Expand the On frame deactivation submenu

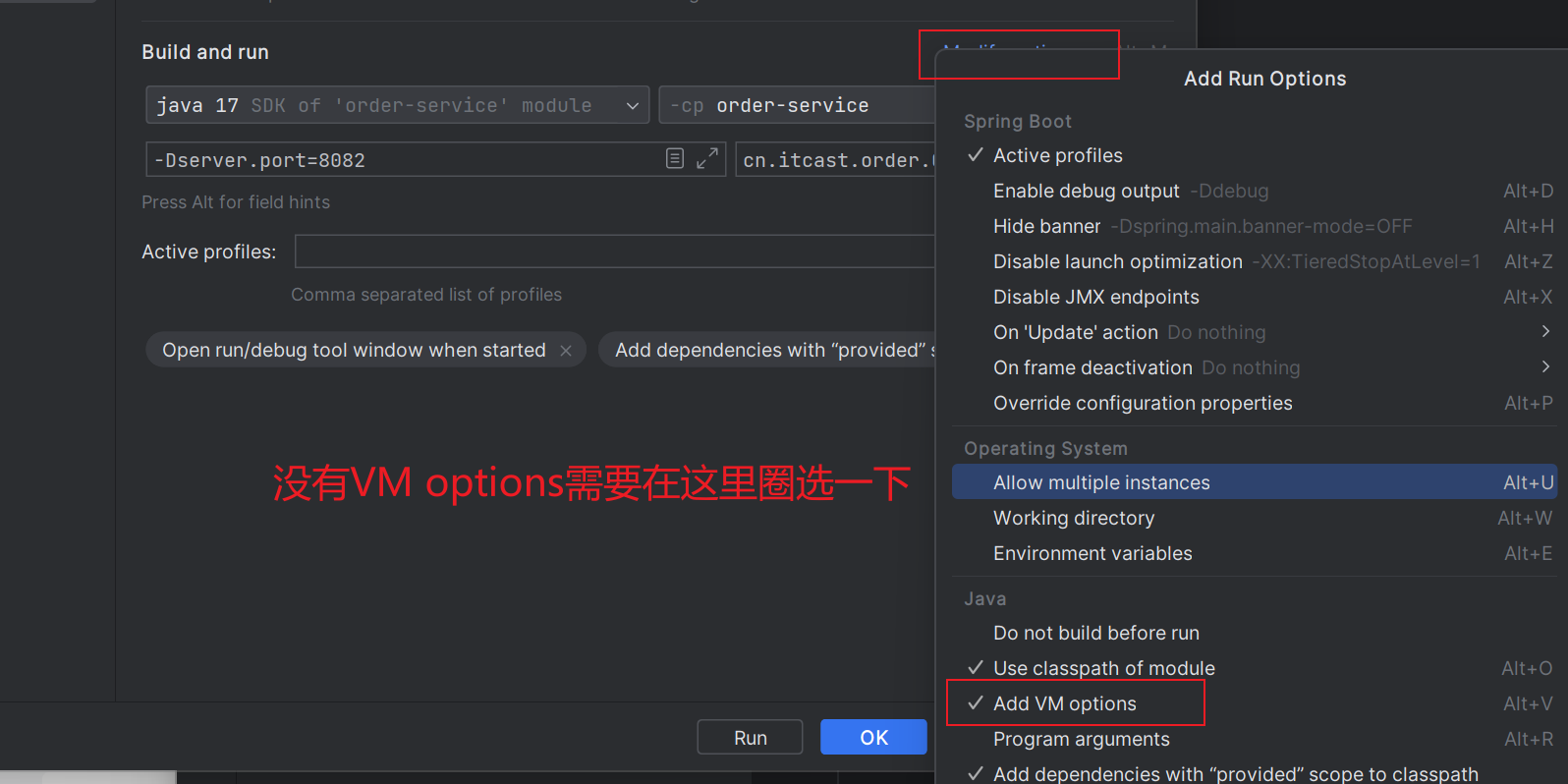point(1255,367)
